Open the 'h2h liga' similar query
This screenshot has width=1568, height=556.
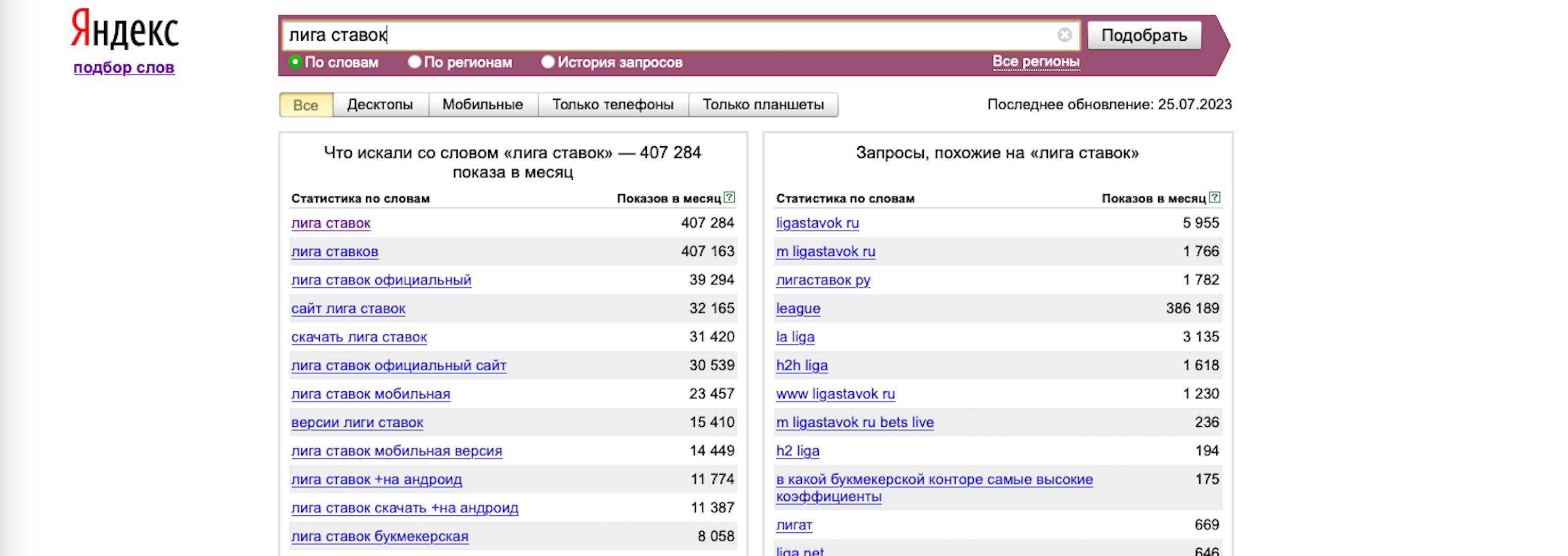click(802, 366)
